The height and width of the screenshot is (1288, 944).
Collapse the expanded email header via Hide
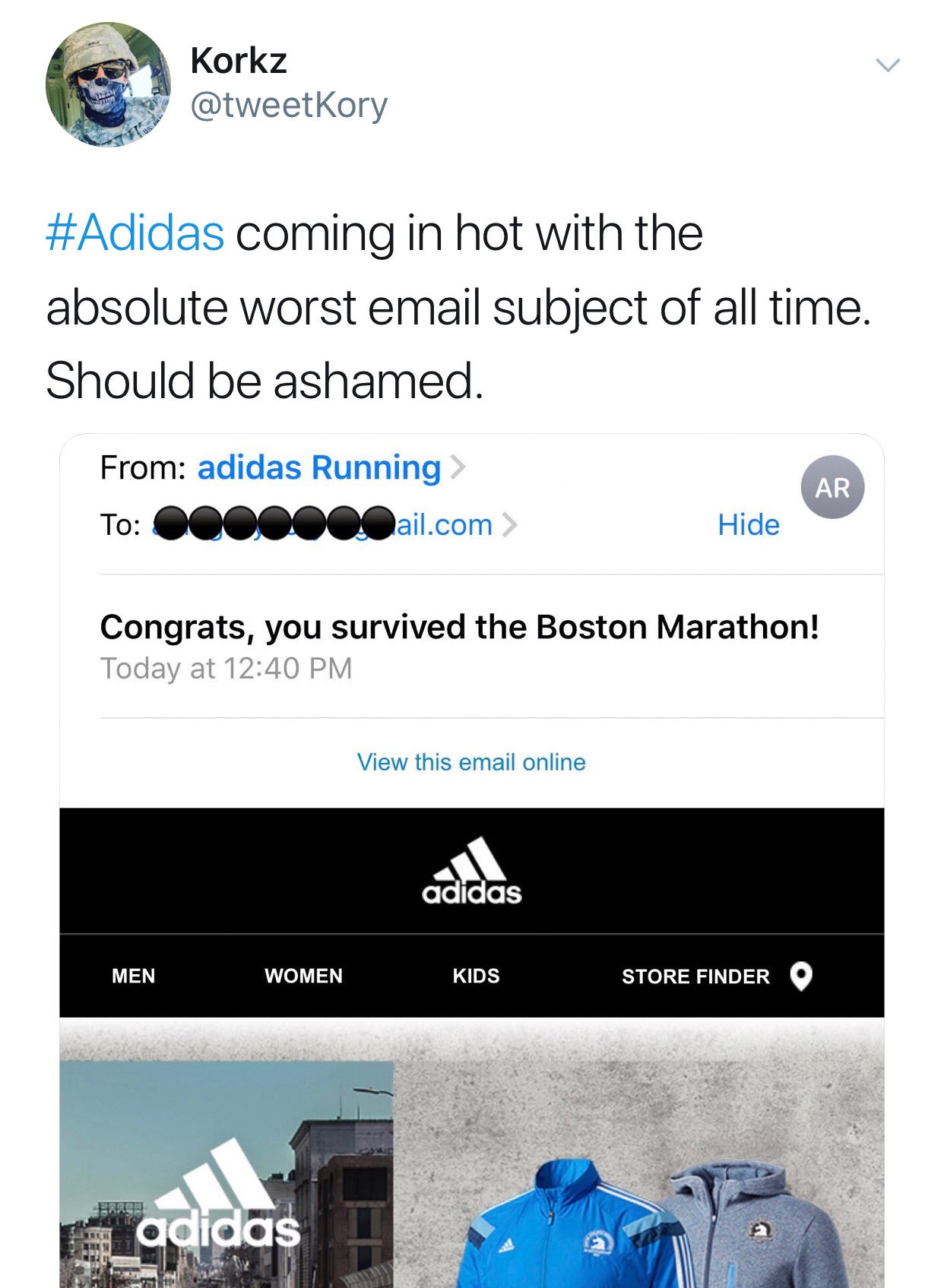pyautogui.click(x=748, y=524)
